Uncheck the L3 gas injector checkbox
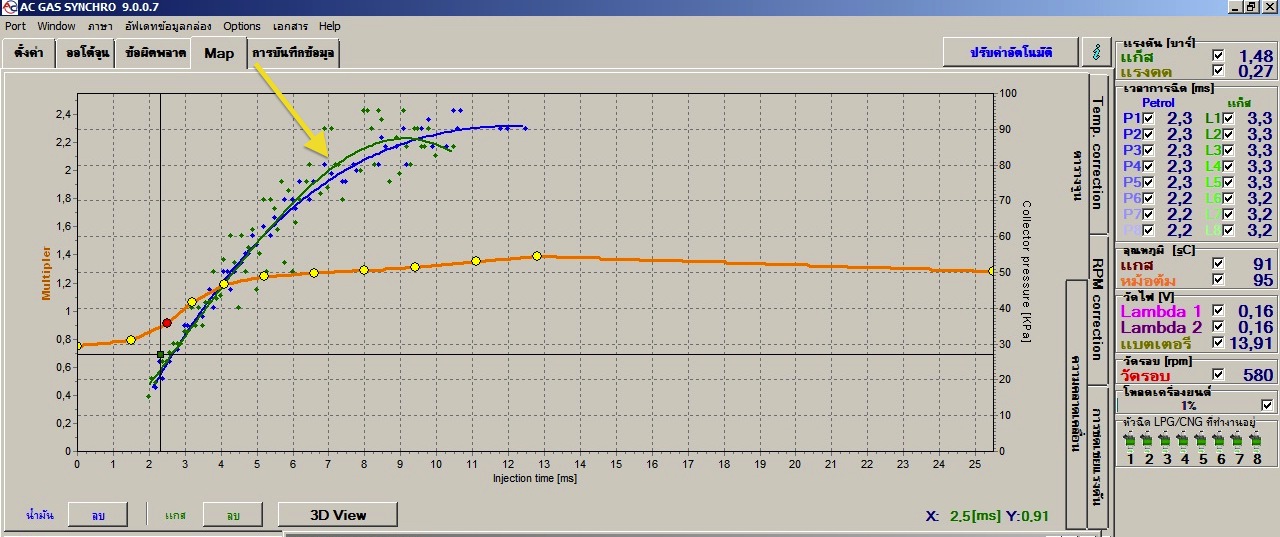The width and height of the screenshot is (1280, 537). pyautogui.click(x=1228, y=150)
